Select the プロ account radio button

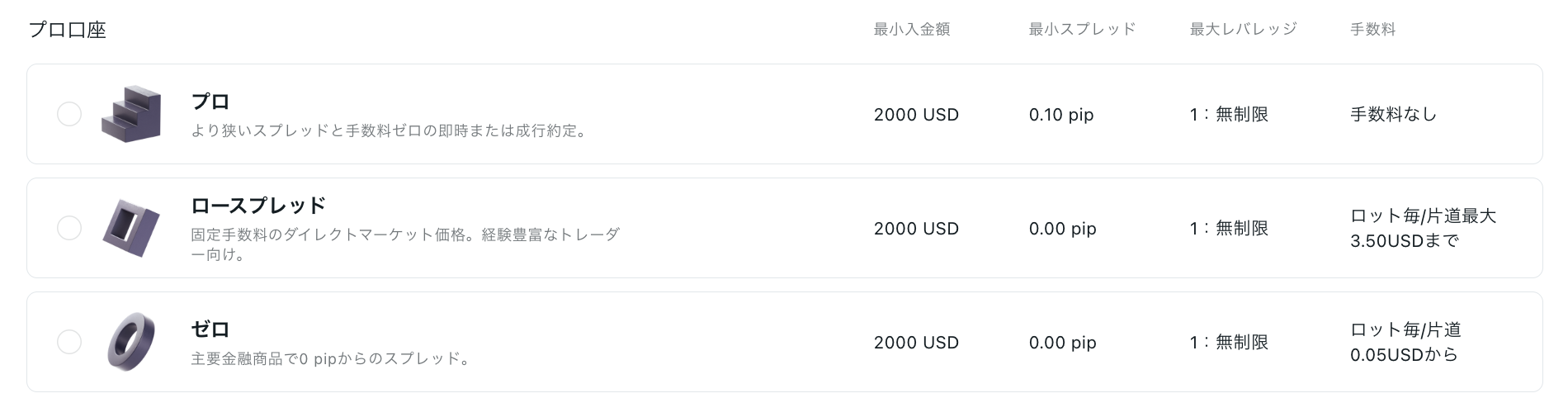pos(69,114)
